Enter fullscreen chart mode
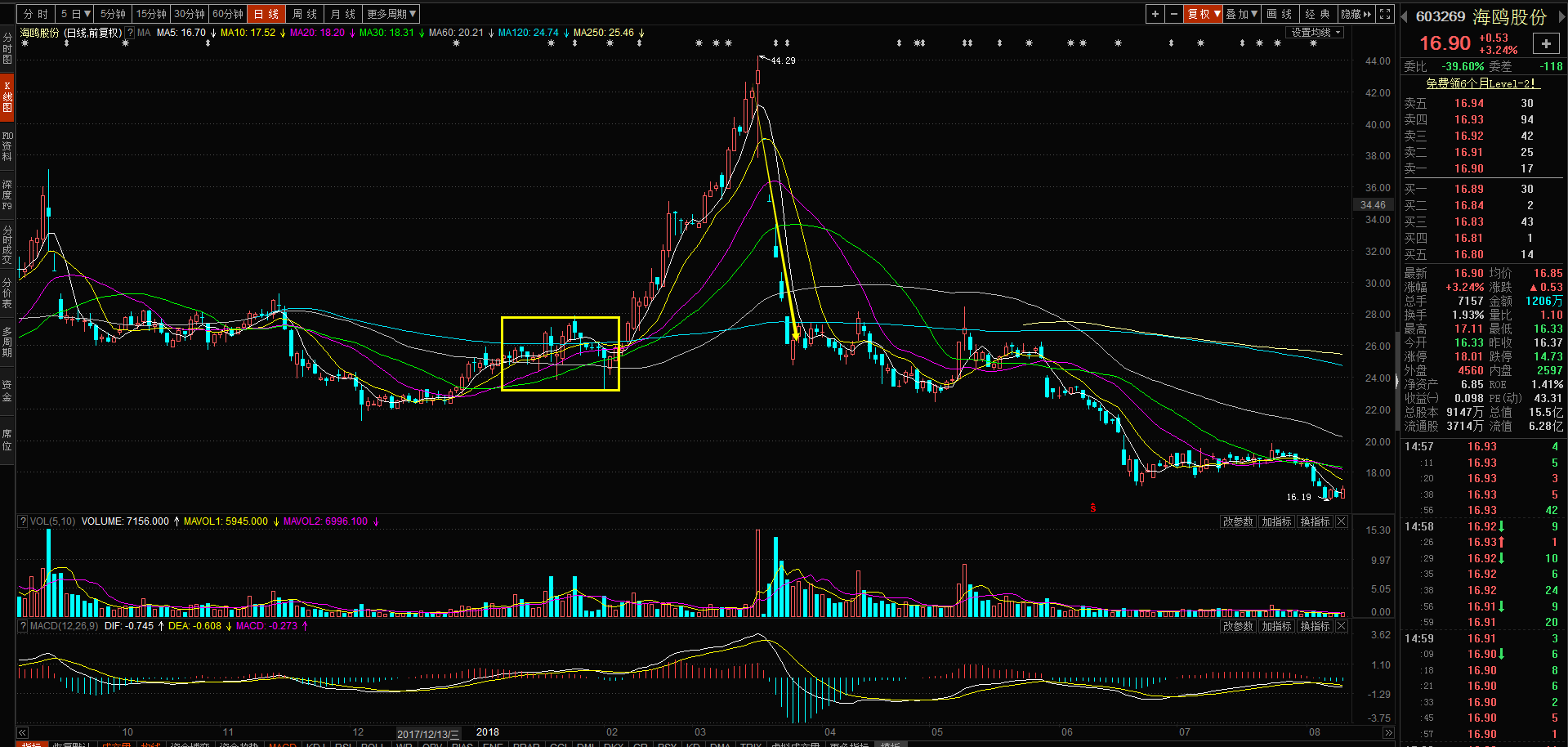This screenshot has width=1568, height=747. tap(1385, 14)
